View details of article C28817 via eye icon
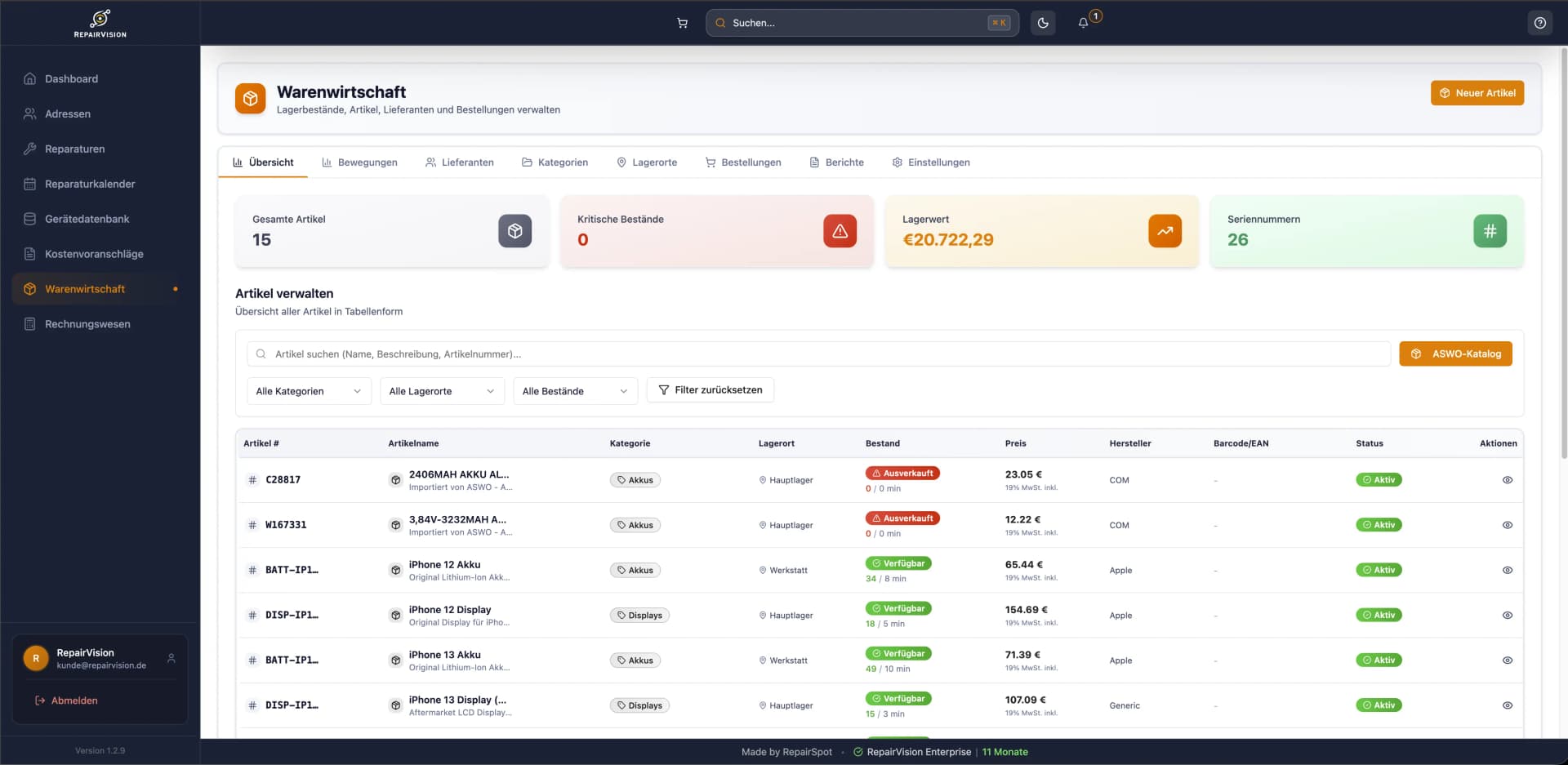Image resolution: width=1568 pixels, height=765 pixels. coord(1507,480)
